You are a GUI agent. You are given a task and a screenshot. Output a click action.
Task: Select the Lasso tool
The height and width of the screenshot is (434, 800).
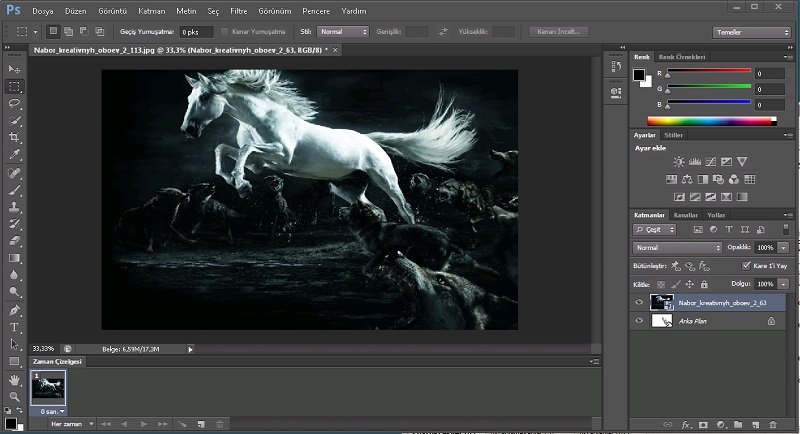tap(14, 103)
